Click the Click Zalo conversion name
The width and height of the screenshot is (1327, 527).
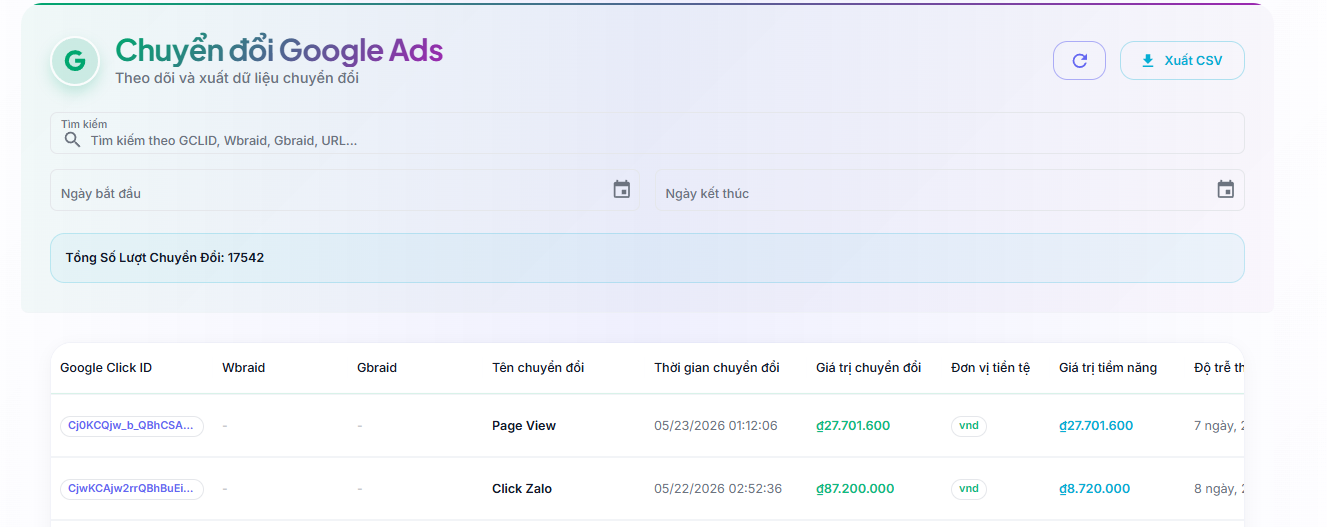[x=522, y=489]
